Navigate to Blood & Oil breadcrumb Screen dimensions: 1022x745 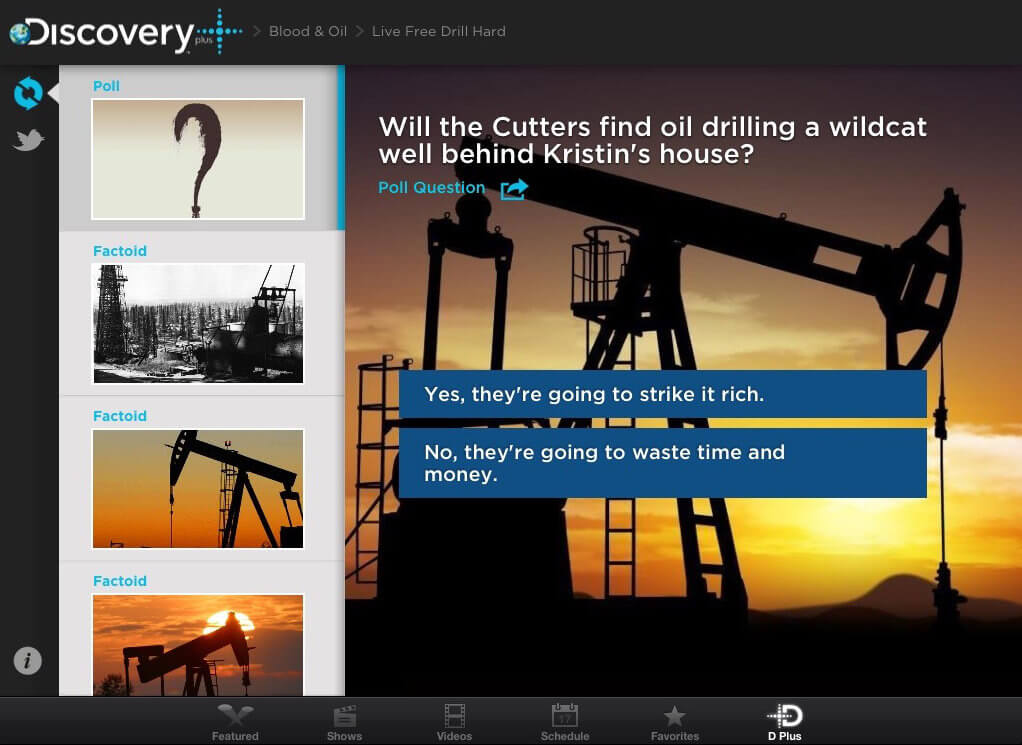click(308, 31)
